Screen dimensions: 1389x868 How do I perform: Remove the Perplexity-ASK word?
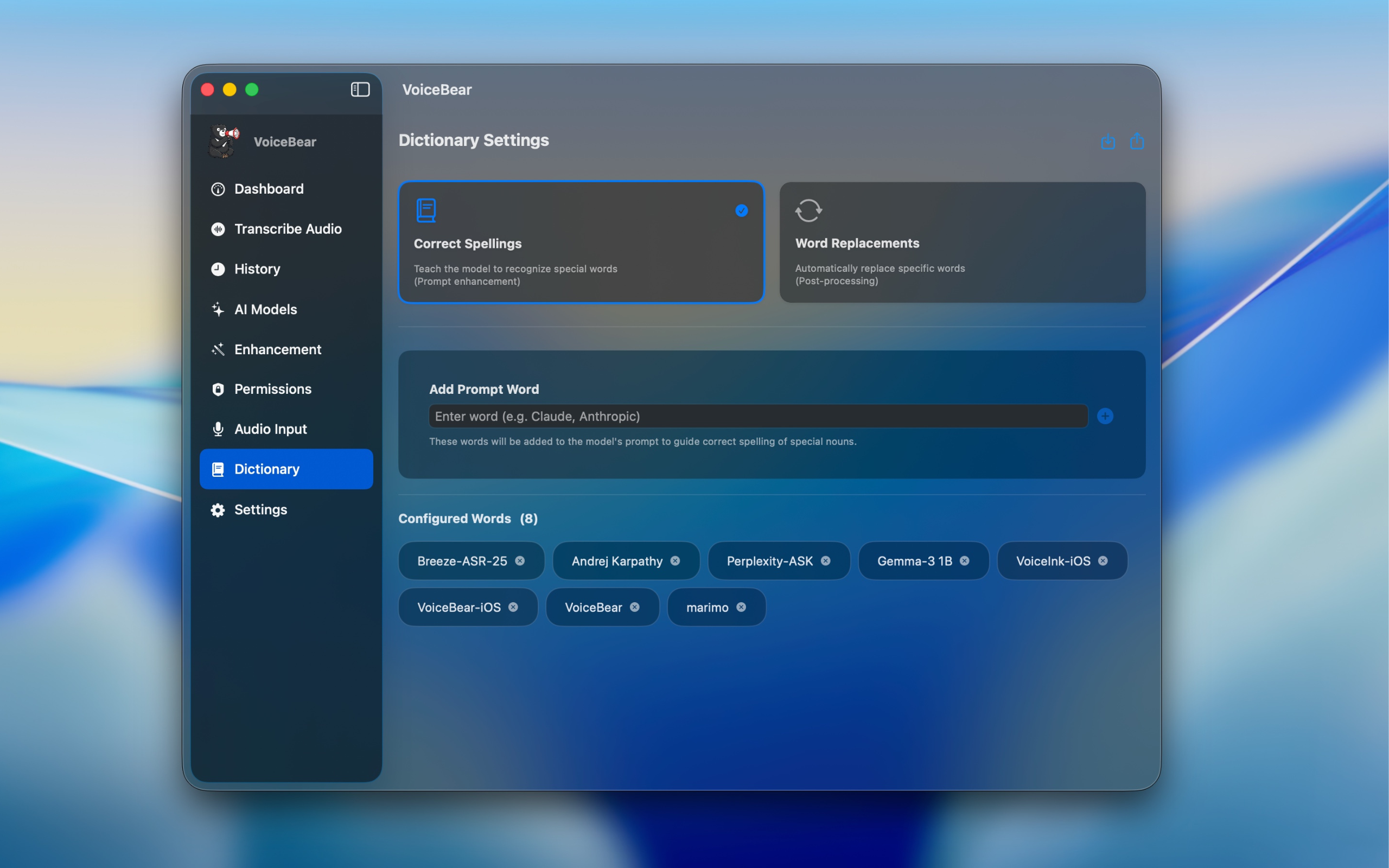[825, 561]
